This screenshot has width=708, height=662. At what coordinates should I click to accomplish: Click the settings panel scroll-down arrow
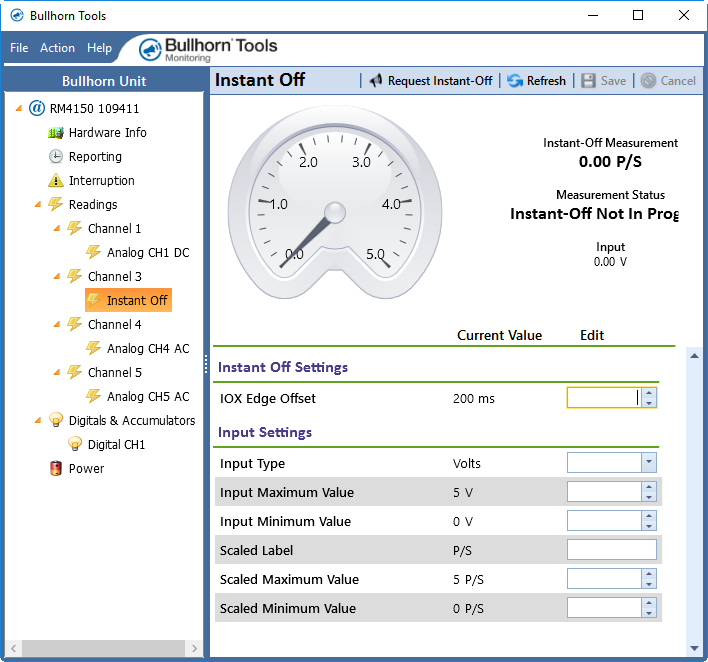pos(694,648)
